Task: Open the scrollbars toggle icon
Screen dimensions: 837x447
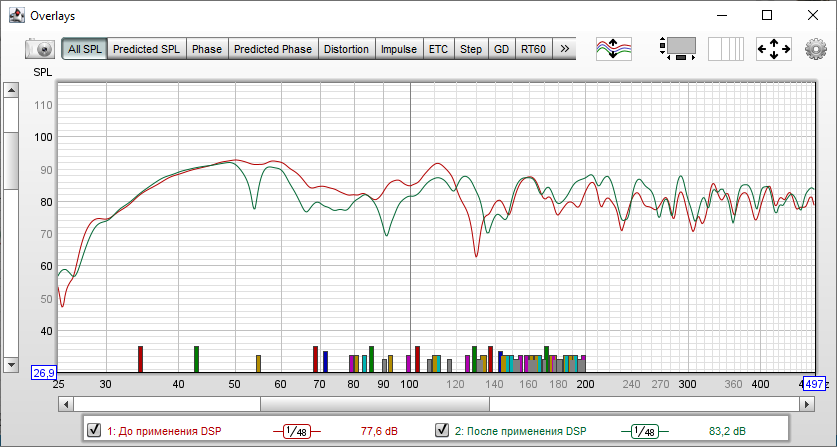Action: click(678, 48)
